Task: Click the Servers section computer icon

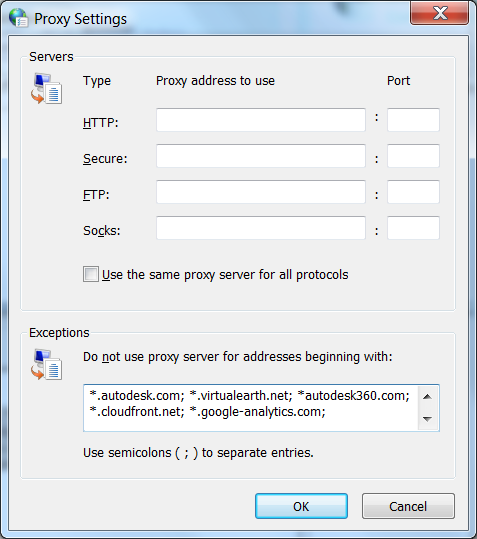Action: 47,88
